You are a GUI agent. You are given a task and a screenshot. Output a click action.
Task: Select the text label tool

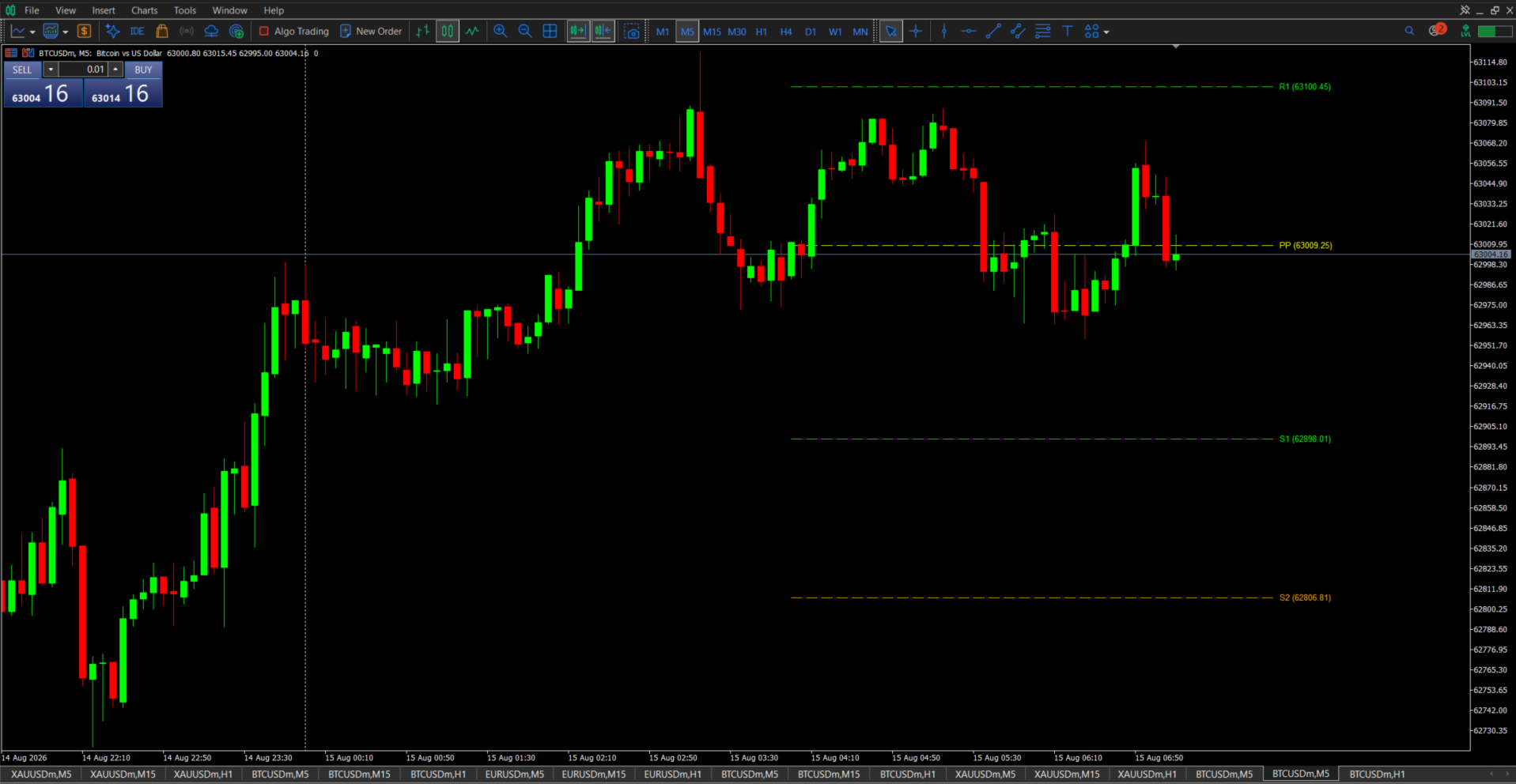(x=1068, y=32)
